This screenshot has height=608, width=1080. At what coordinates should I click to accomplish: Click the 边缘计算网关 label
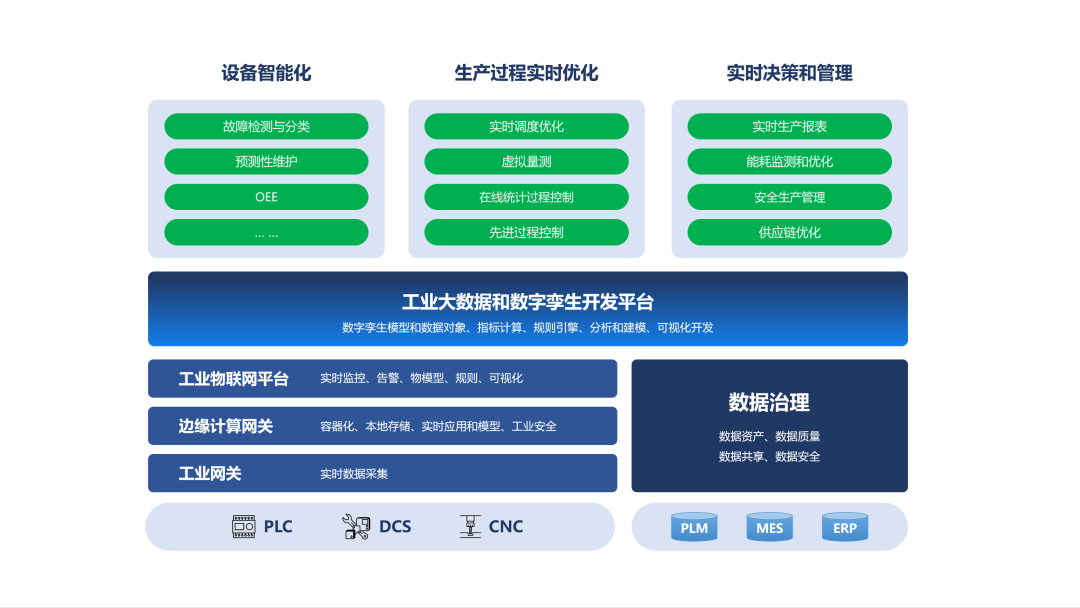226,426
